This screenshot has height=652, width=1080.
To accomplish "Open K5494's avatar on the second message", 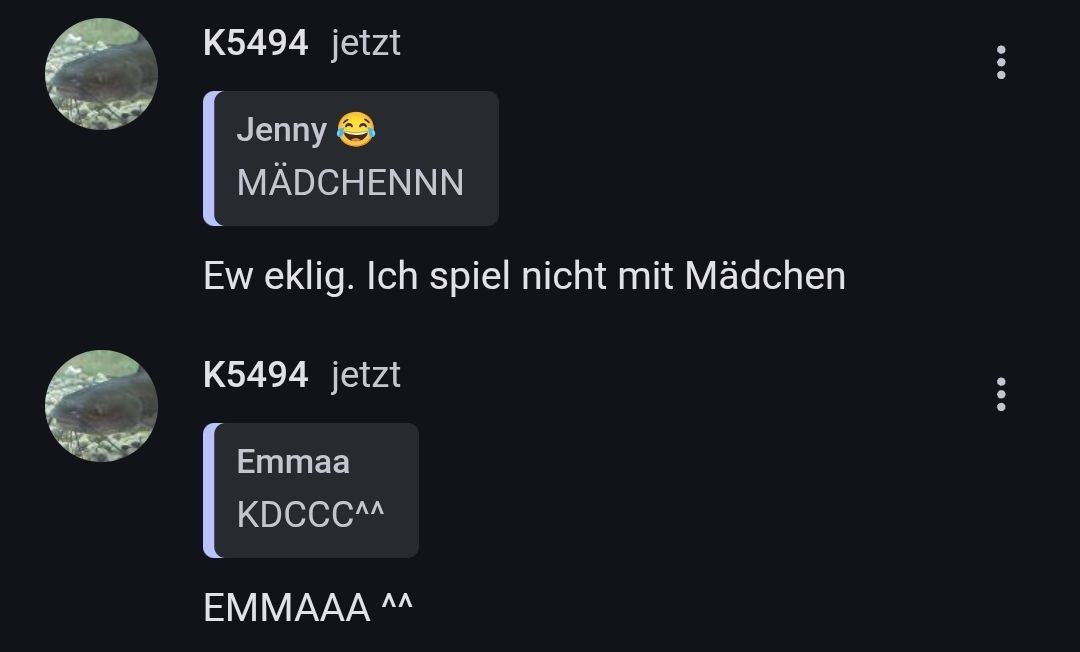I will coord(101,406).
